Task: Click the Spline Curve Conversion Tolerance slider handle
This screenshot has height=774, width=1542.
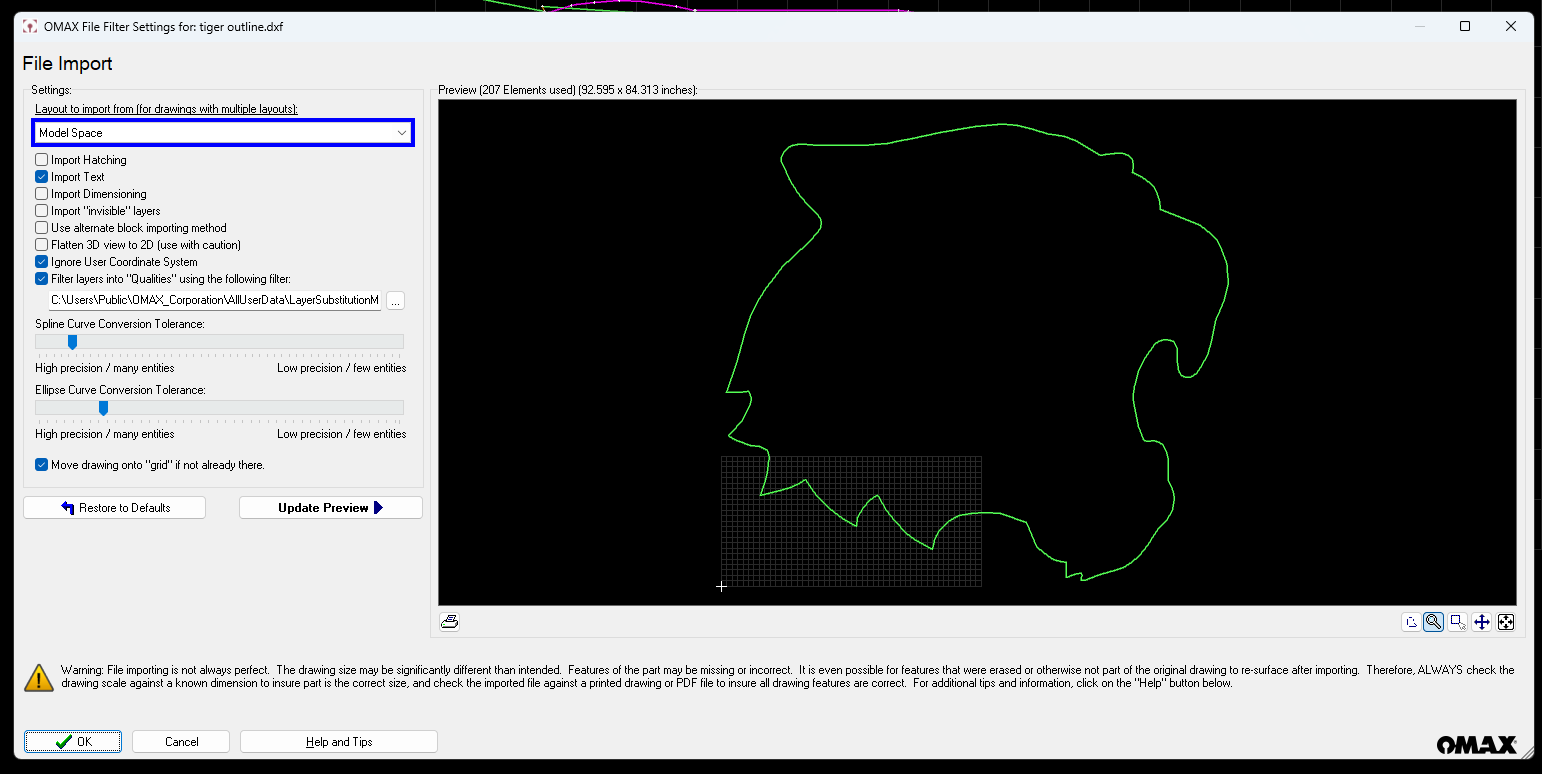Action: [x=72, y=342]
